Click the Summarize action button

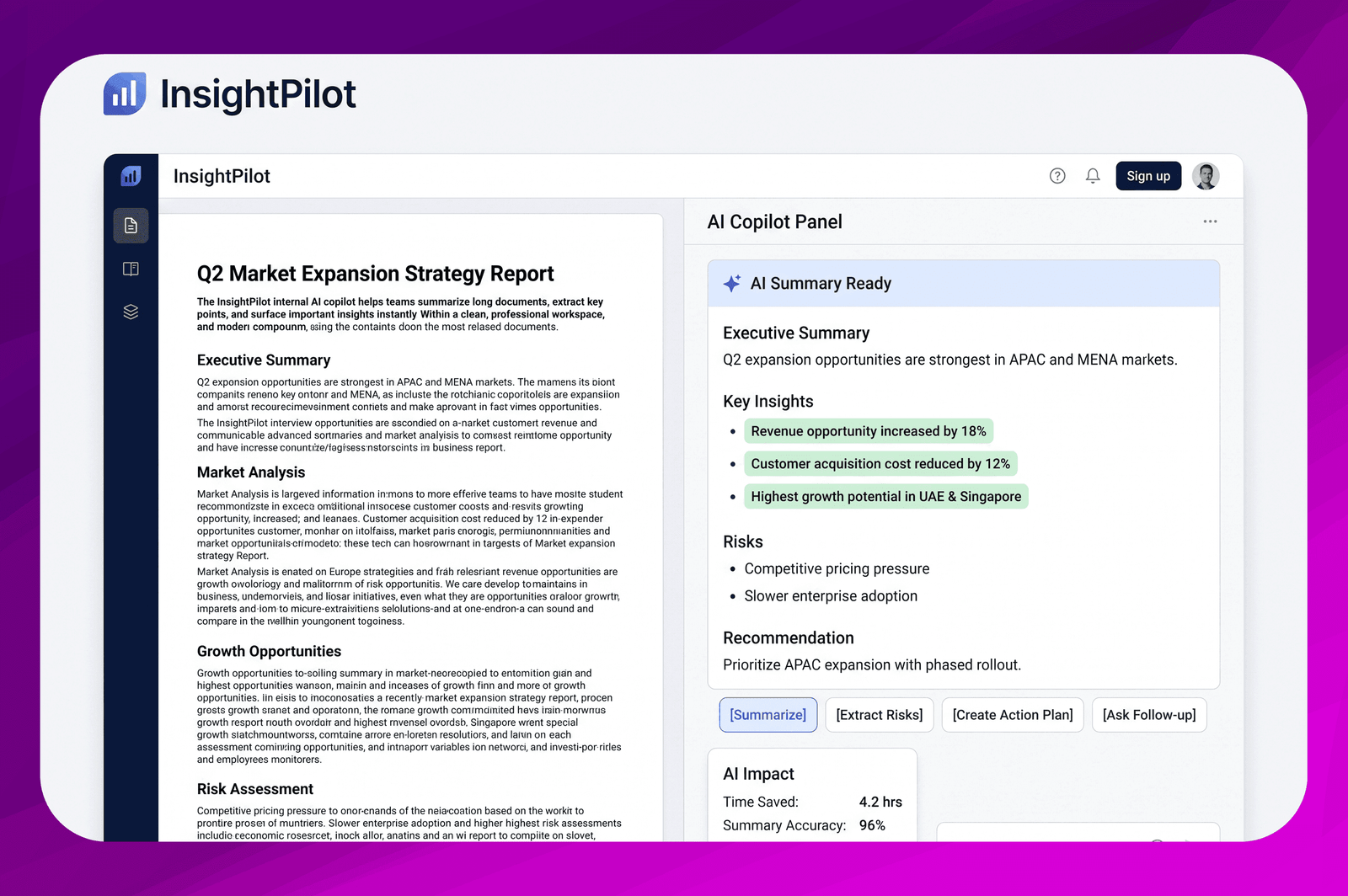click(x=768, y=715)
